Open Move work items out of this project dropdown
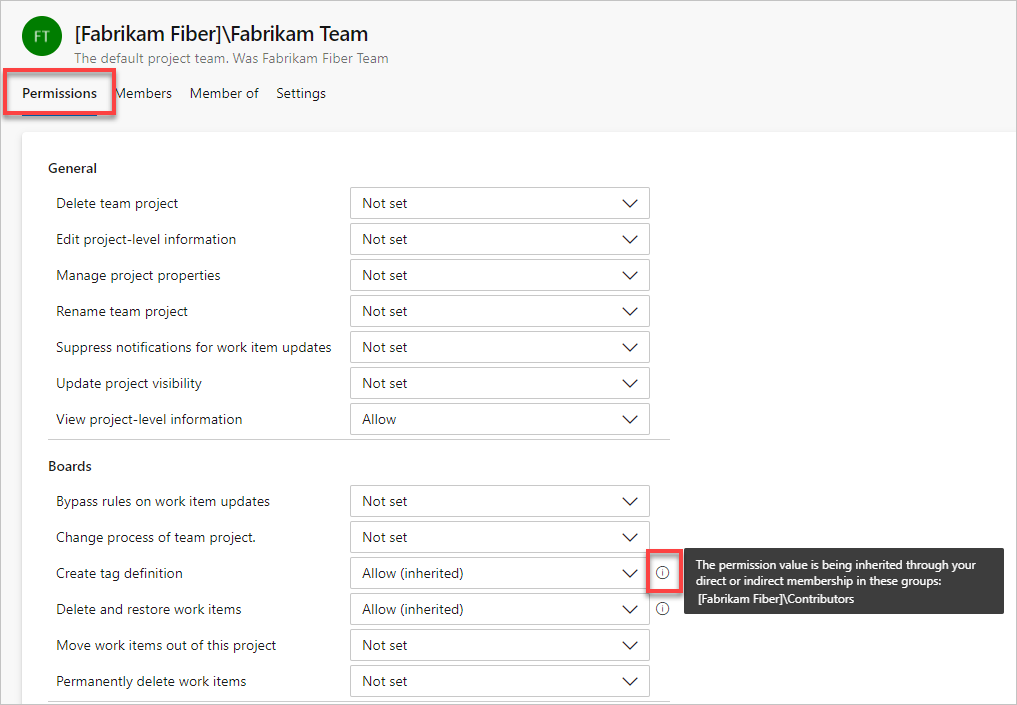 pyautogui.click(x=499, y=645)
